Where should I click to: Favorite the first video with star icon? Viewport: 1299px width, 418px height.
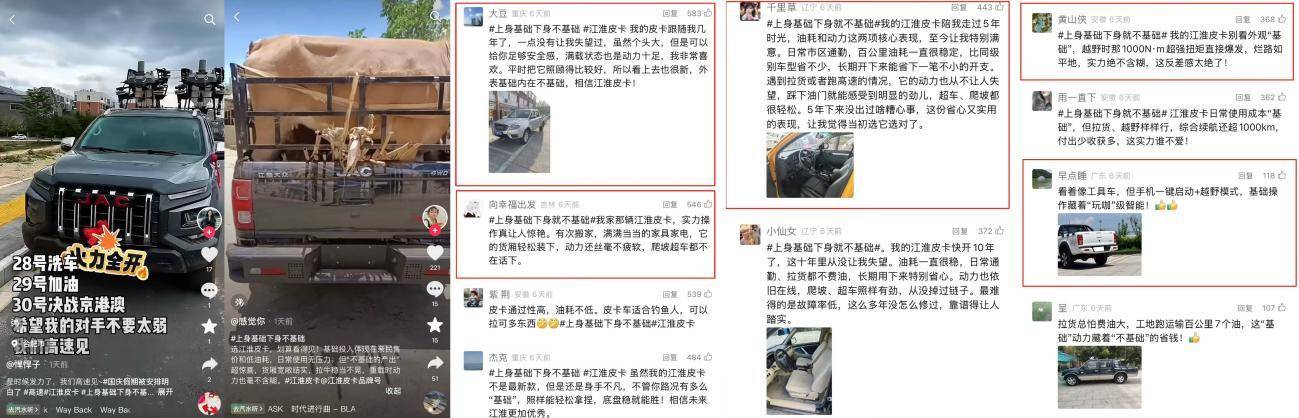pyautogui.click(x=209, y=326)
